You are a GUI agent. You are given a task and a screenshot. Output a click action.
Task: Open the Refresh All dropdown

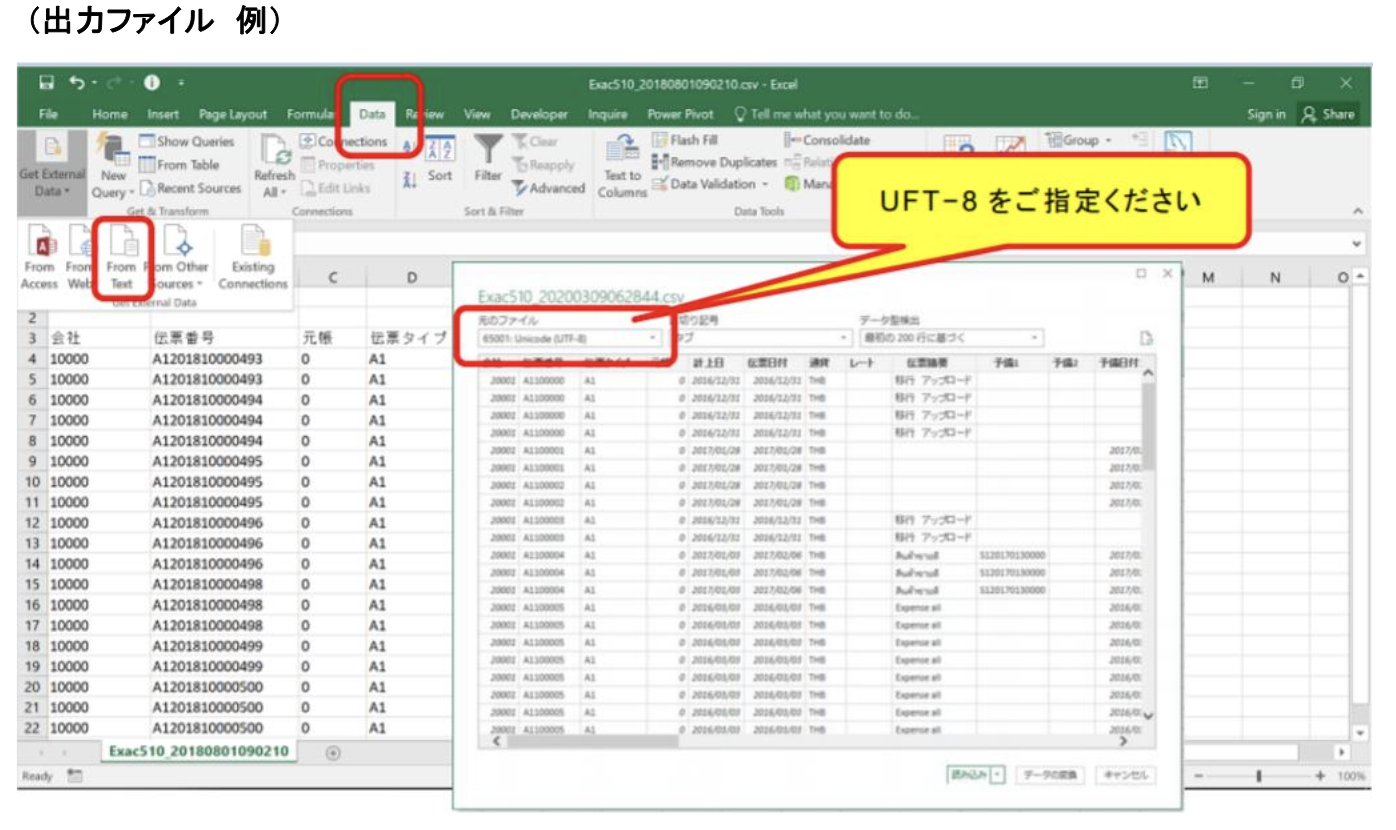click(x=274, y=166)
